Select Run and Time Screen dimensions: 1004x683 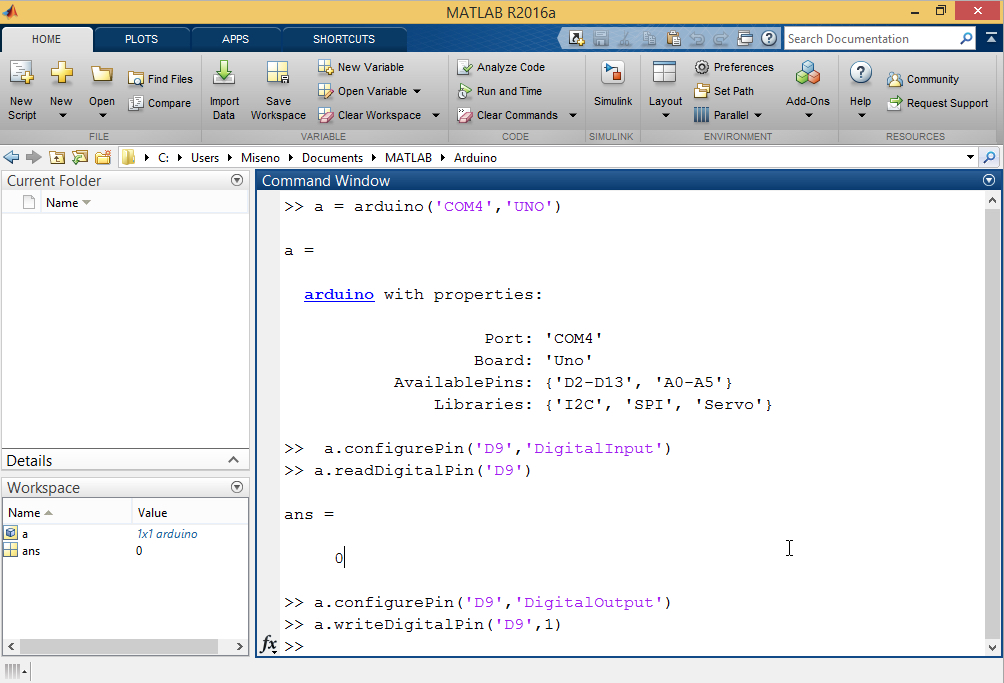pyautogui.click(x=499, y=91)
